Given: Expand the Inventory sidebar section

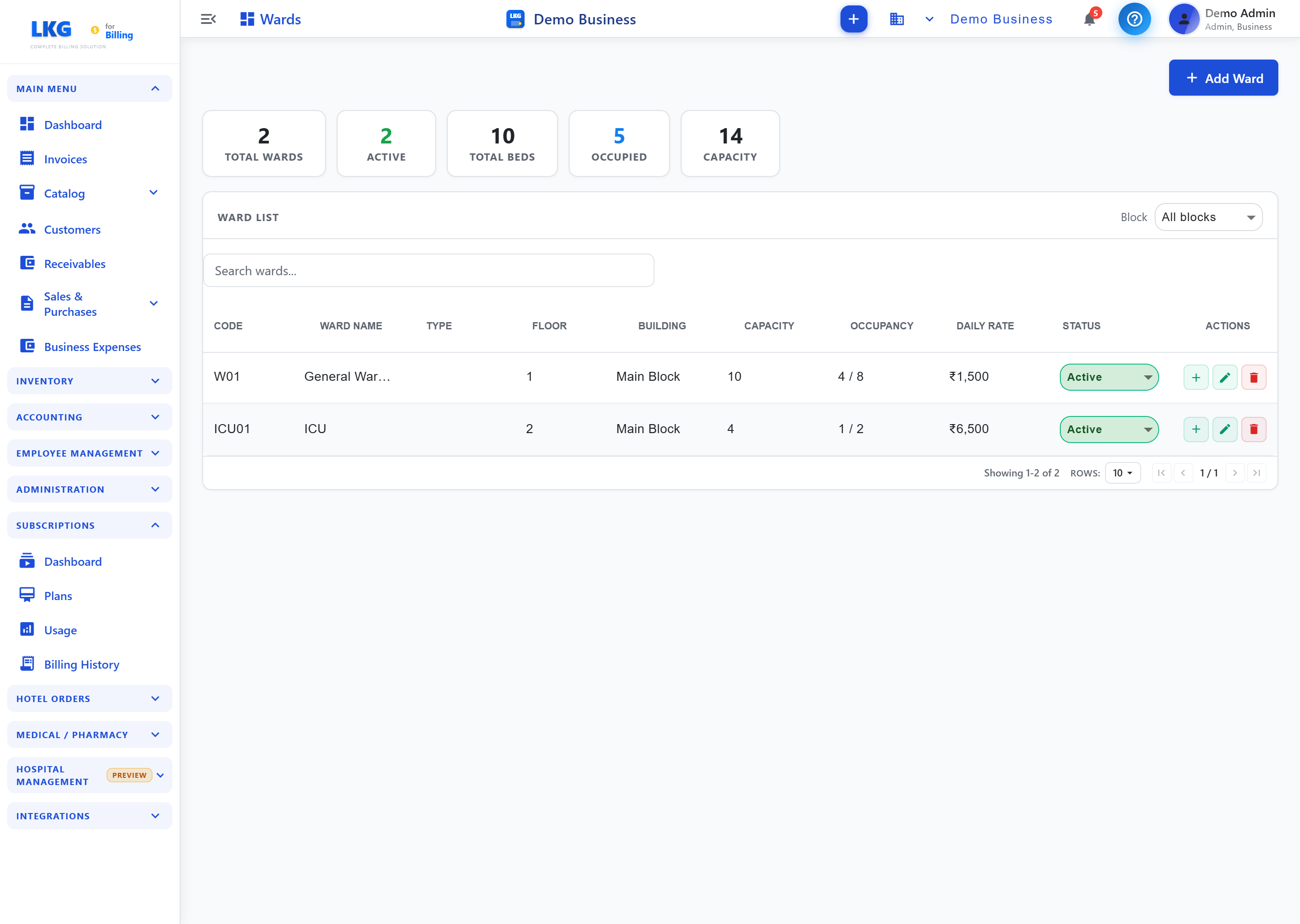Looking at the screenshot, I should click(x=89, y=381).
